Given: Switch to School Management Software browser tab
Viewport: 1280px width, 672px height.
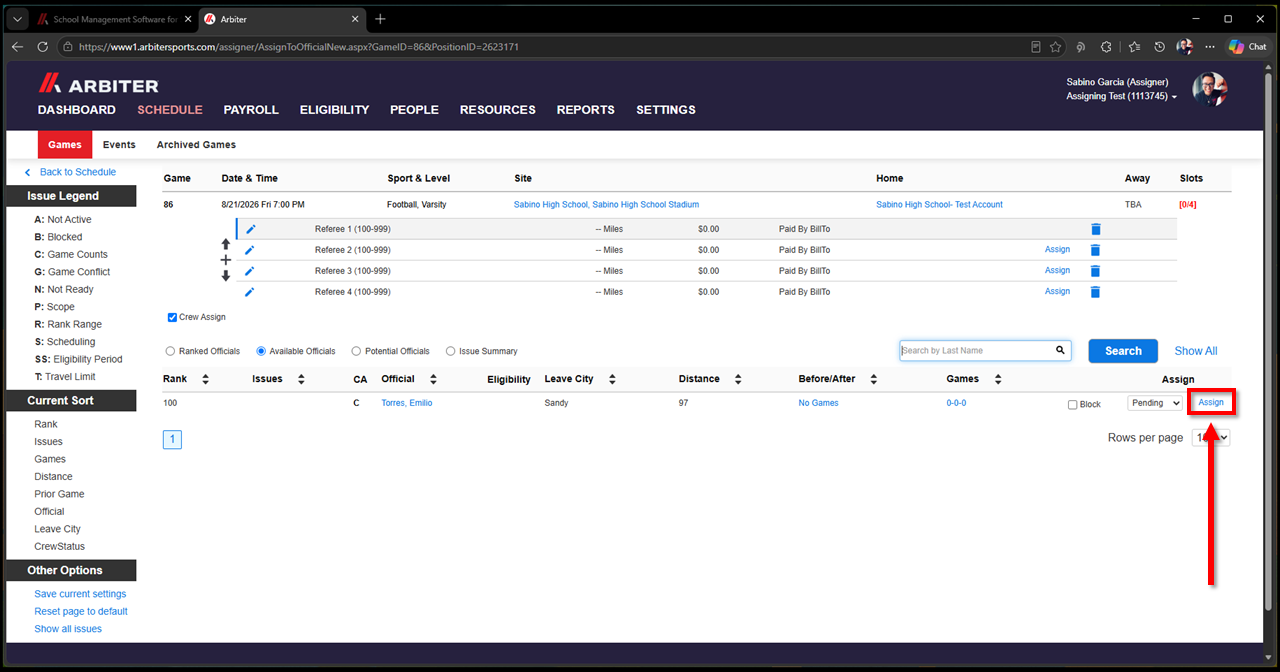Looking at the screenshot, I should [x=112, y=19].
